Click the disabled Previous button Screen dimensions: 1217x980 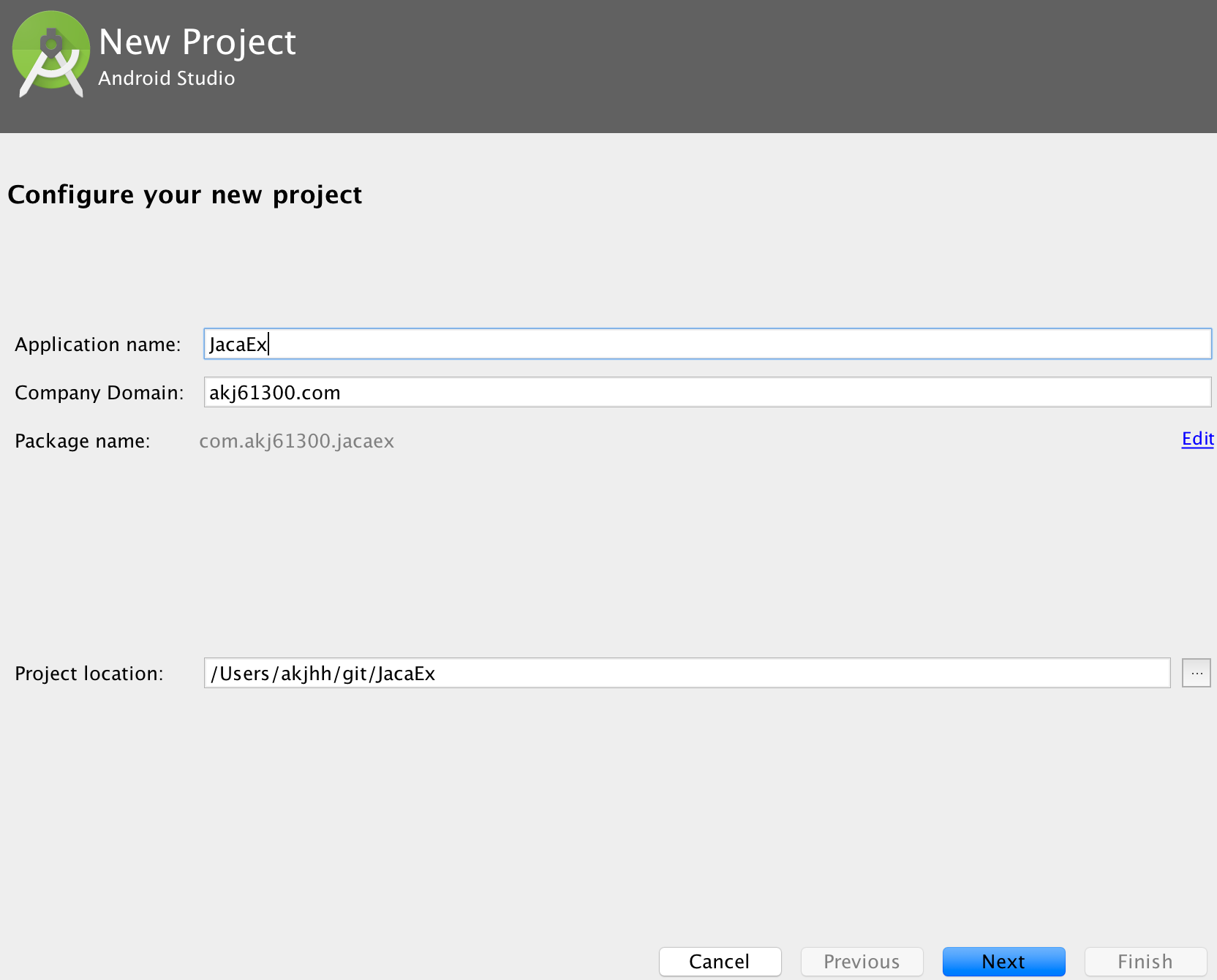(862, 961)
